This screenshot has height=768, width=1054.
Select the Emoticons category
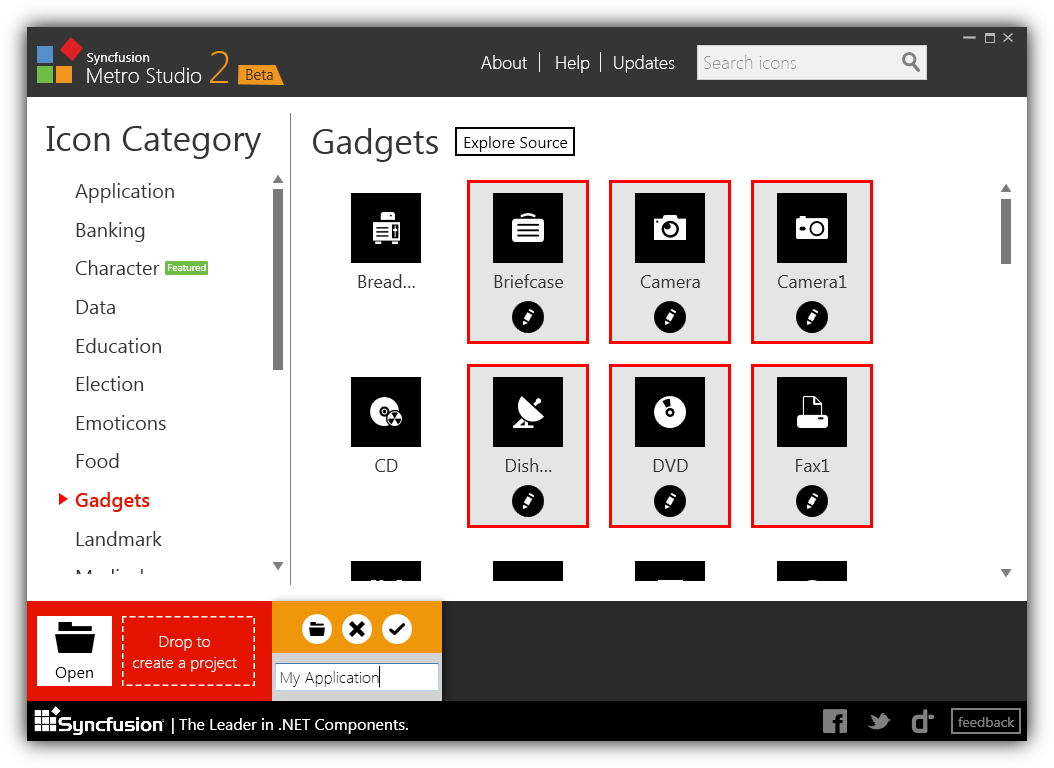coord(120,423)
